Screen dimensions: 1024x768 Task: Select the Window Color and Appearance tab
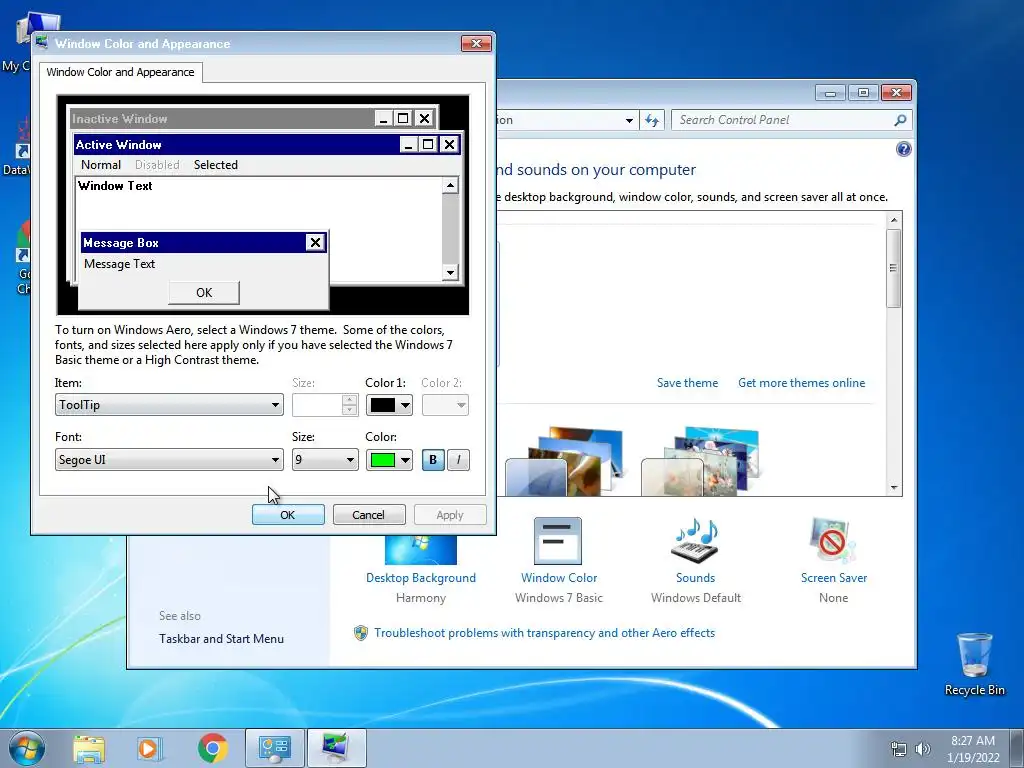click(120, 72)
